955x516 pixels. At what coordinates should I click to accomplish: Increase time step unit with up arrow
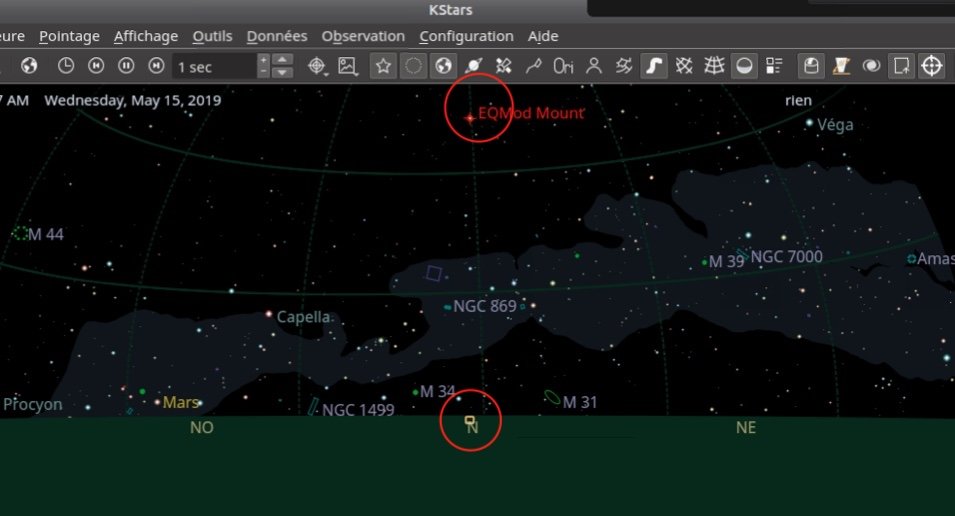coord(282,60)
